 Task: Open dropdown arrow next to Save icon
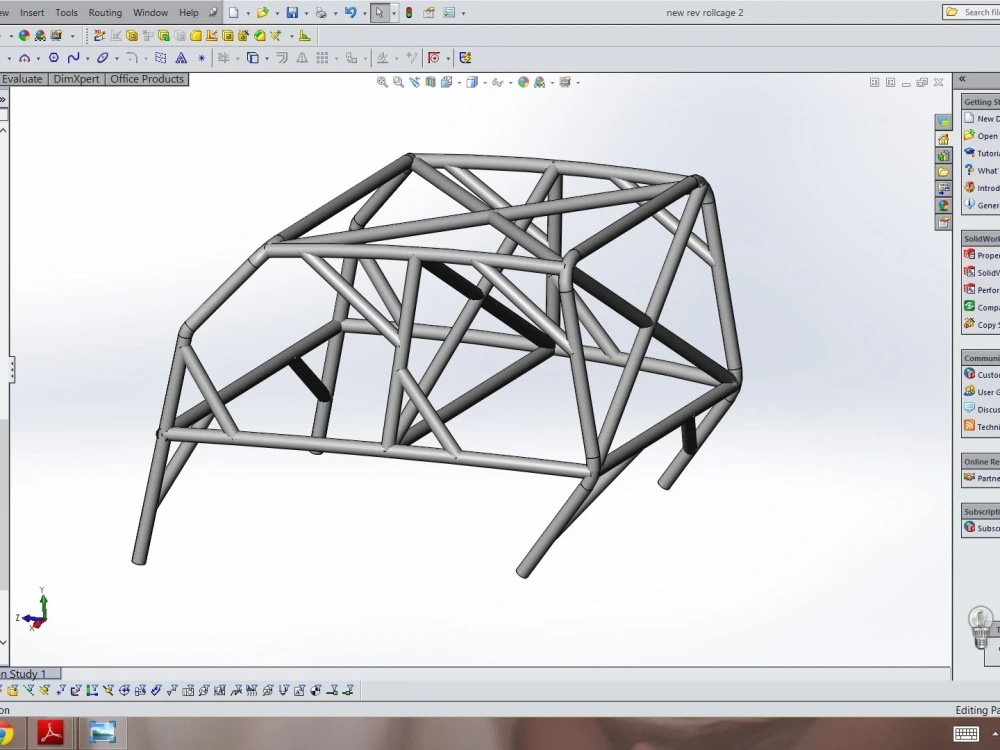coord(306,13)
